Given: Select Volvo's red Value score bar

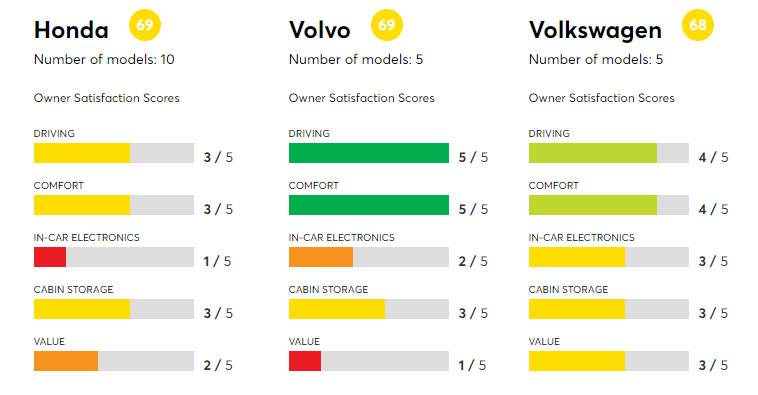Looking at the screenshot, I should point(305,361).
